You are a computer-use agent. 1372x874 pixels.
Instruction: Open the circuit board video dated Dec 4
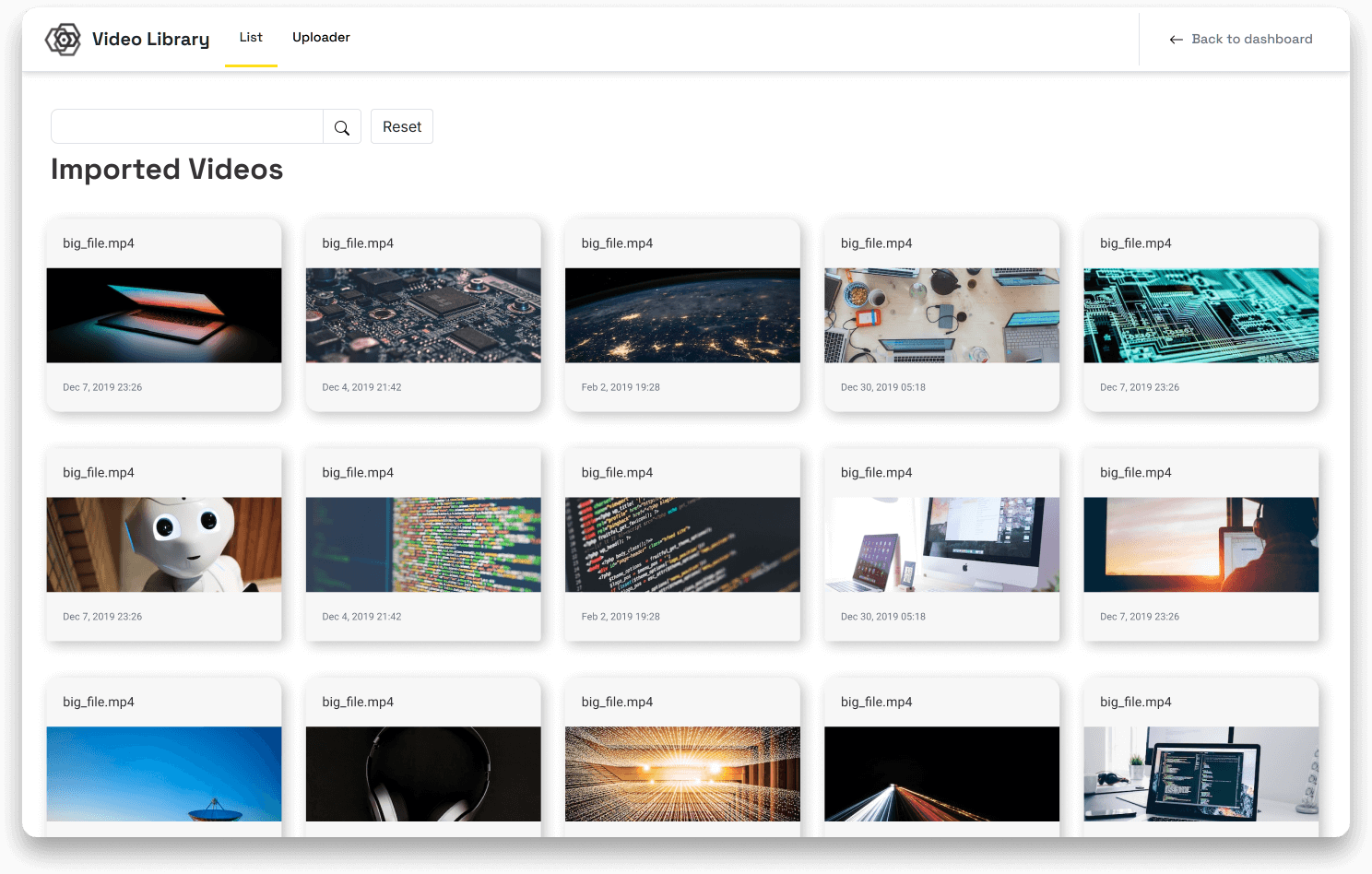pyautogui.click(x=422, y=314)
